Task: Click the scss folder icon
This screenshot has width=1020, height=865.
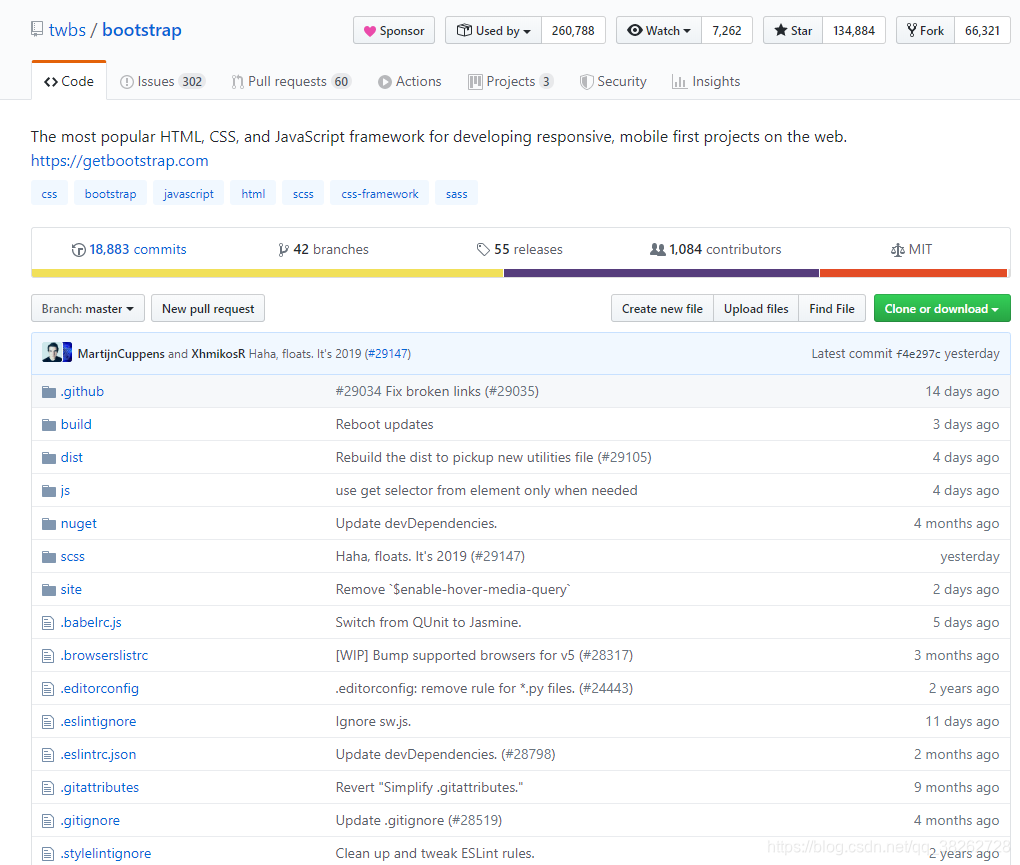Action: pos(49,557)
